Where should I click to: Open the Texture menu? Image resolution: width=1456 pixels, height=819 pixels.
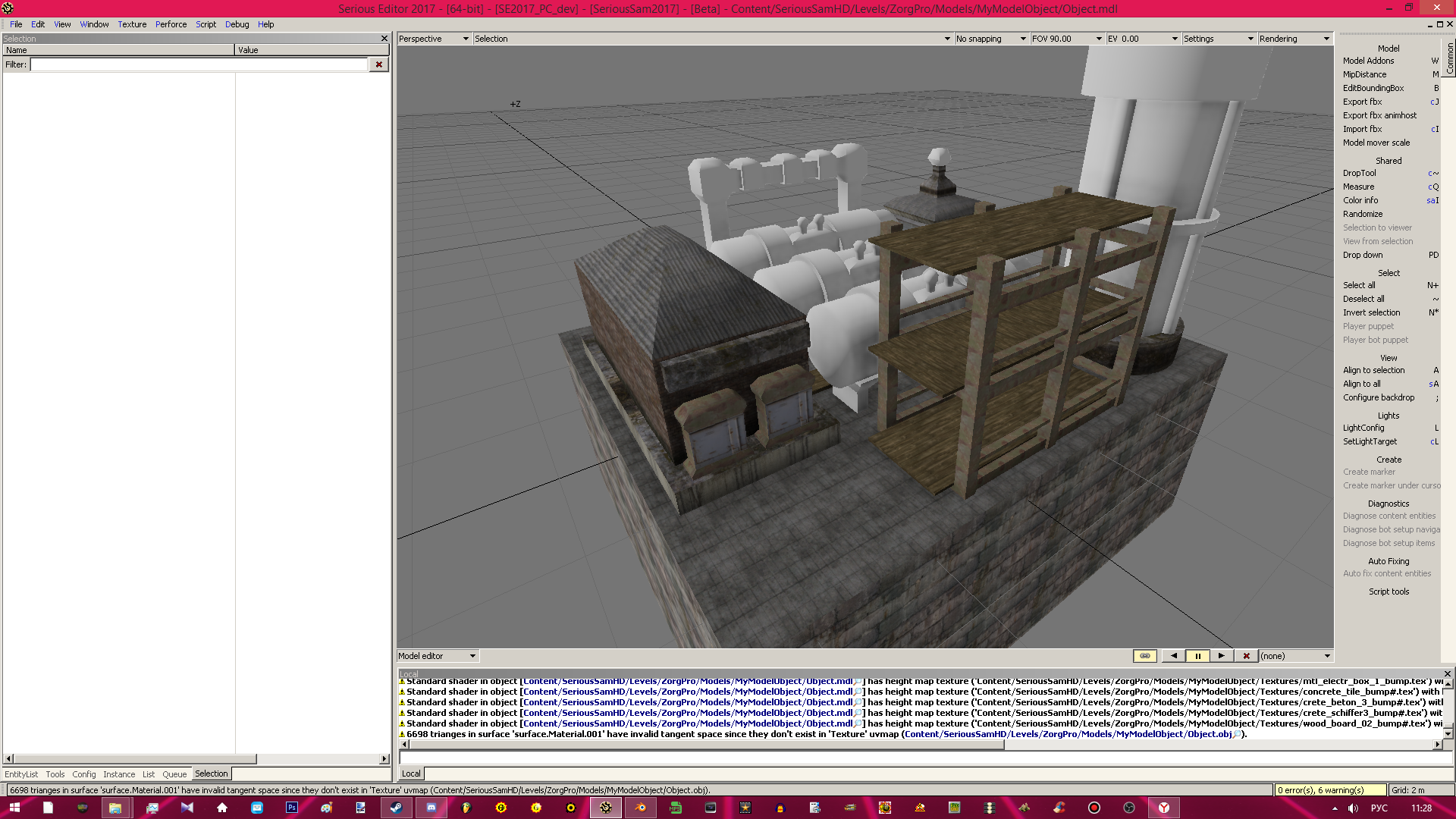click(x=132, y=24)
